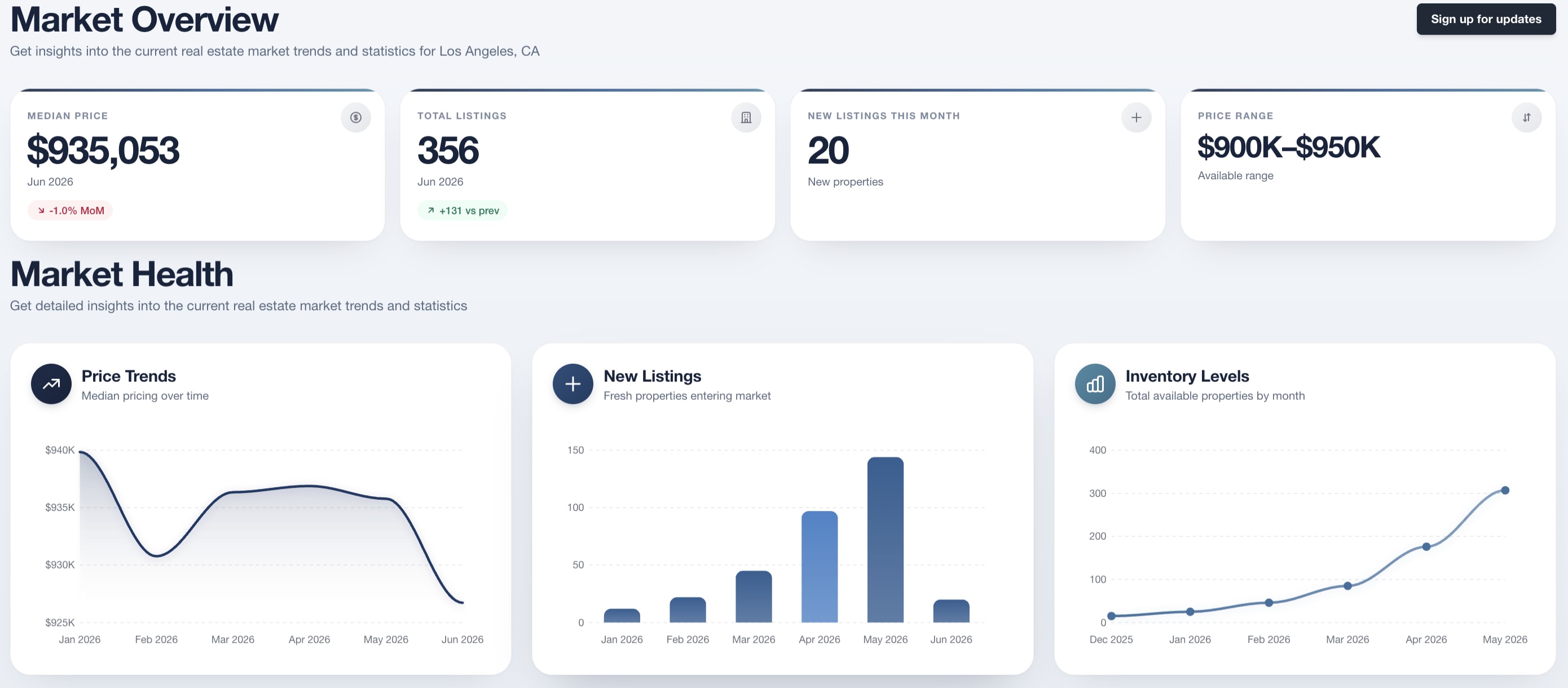Screen dimensions: 1568x688
Task: Click the New properties caption
Action: point(845,182)
